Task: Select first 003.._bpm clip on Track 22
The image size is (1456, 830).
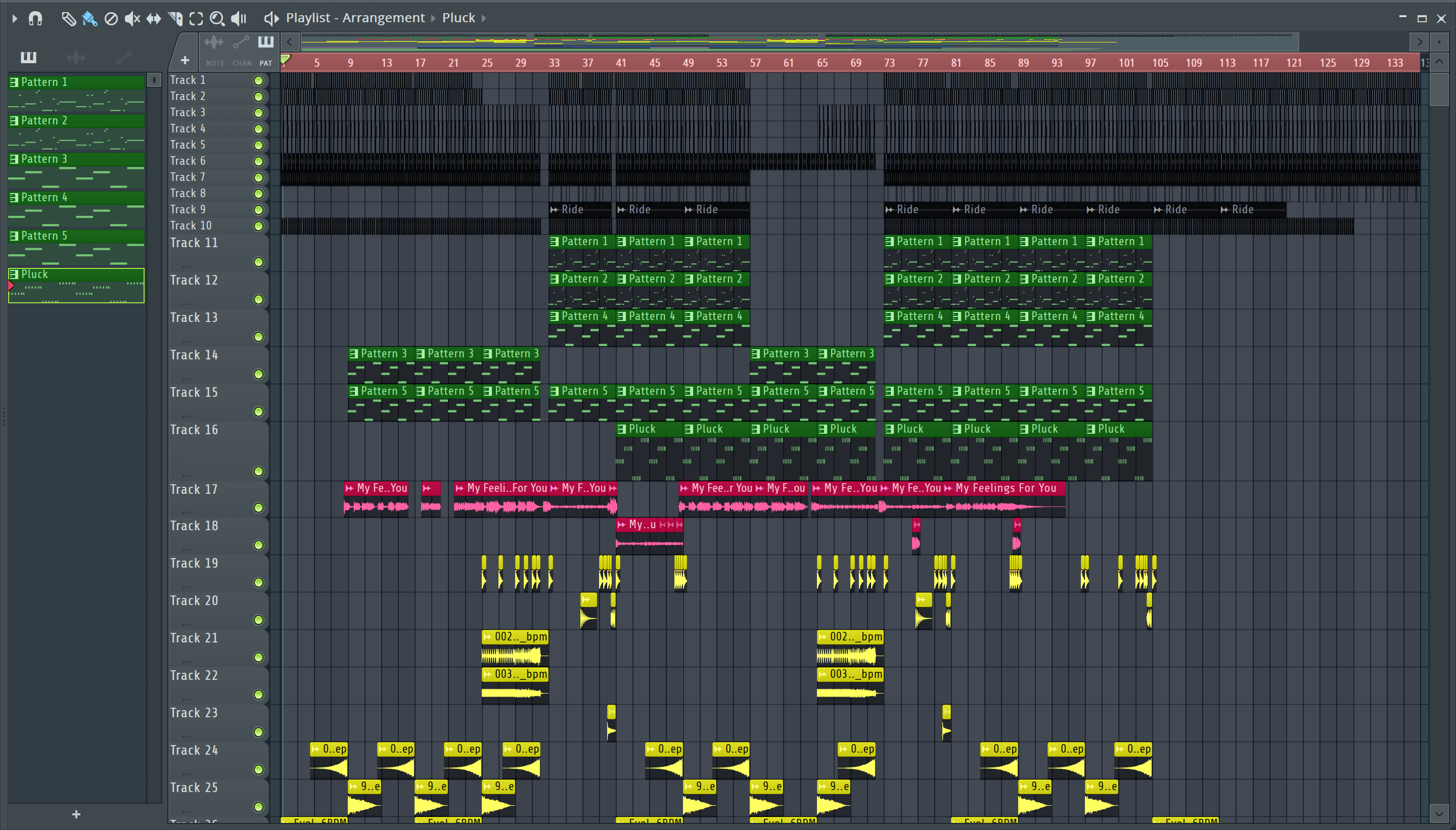Action: click(515, 686)
